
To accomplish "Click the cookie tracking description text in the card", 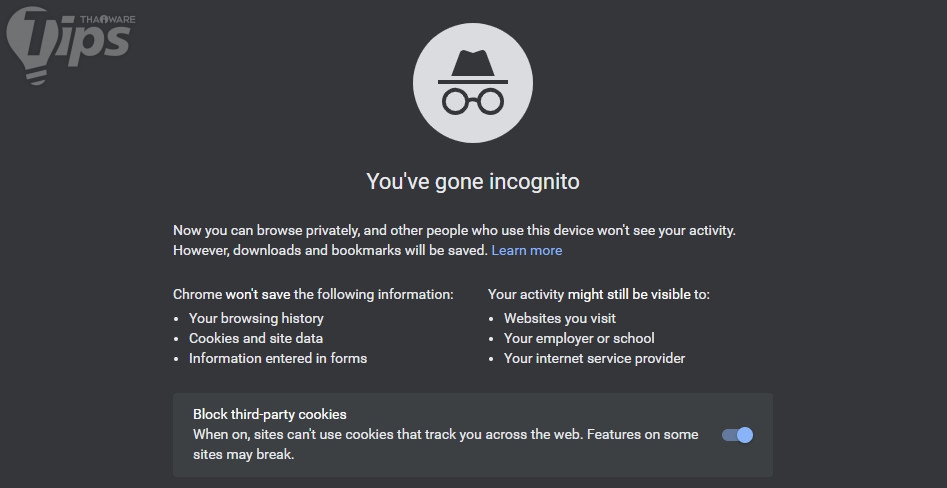I will coord(445,444).
